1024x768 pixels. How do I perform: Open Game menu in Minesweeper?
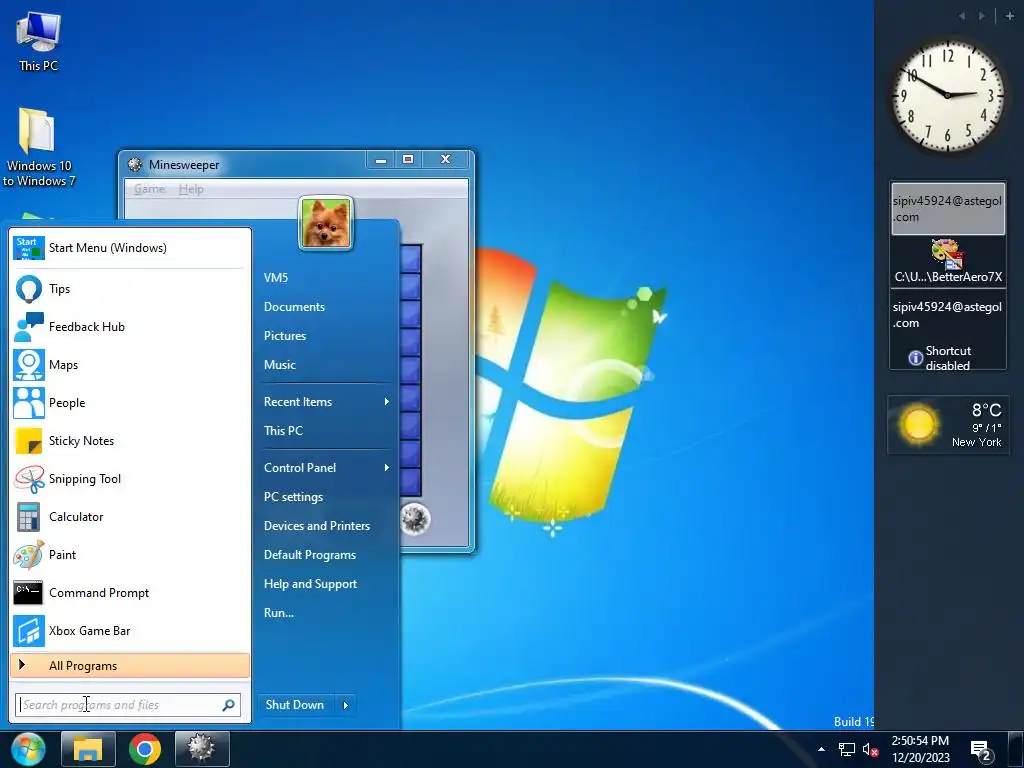[x=150, y=189]
